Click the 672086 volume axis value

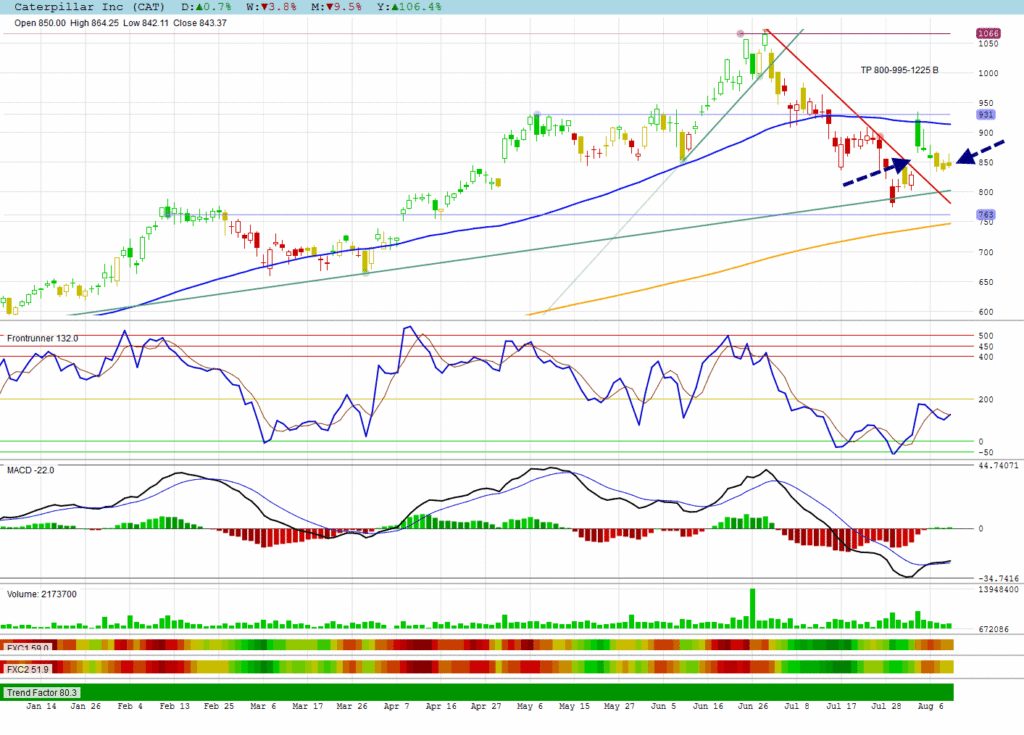coord(993,629)
